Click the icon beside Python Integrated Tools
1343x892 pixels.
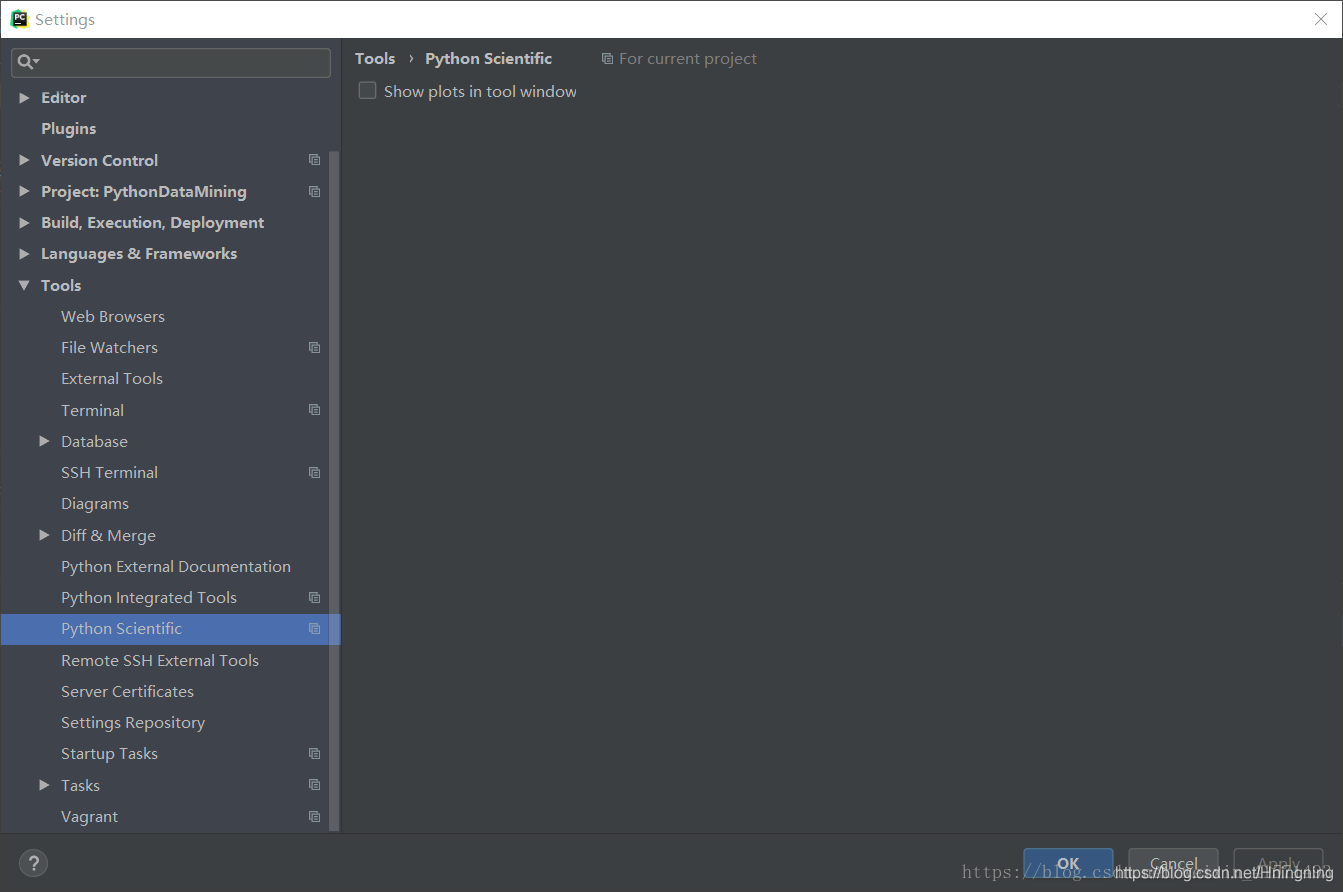(x=314, y=597)
